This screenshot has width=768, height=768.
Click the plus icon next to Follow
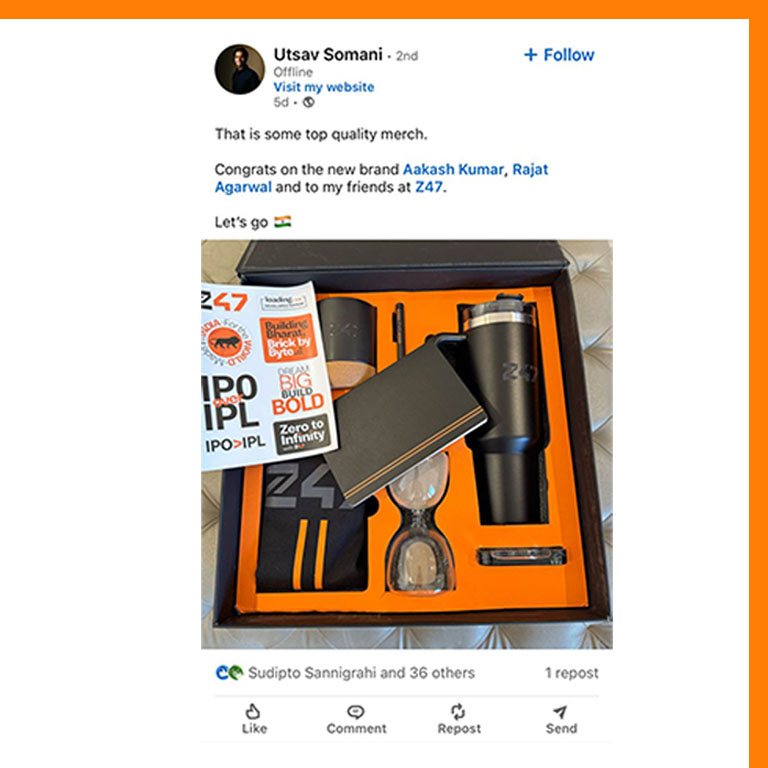tap(530, 54)
